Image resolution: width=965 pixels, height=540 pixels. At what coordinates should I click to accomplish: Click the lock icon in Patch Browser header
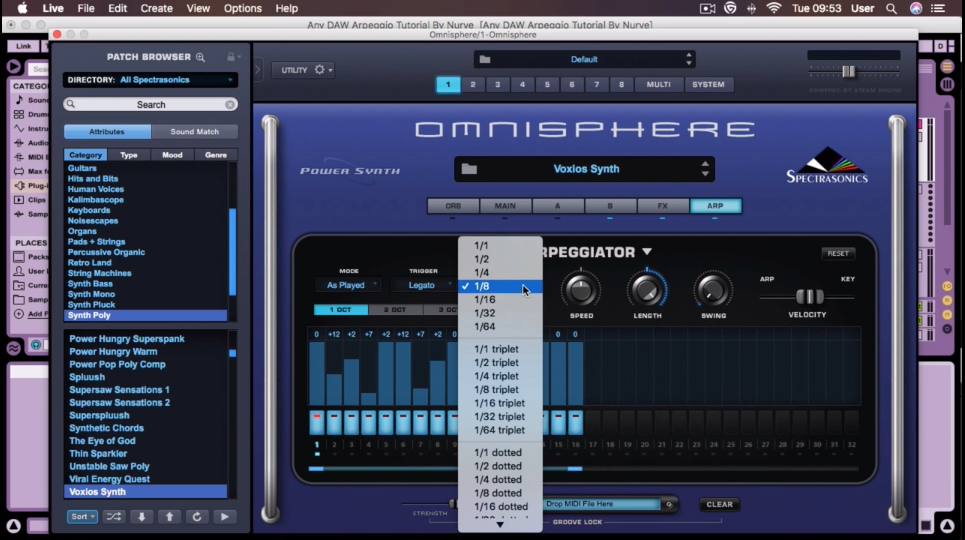(231, 57)
